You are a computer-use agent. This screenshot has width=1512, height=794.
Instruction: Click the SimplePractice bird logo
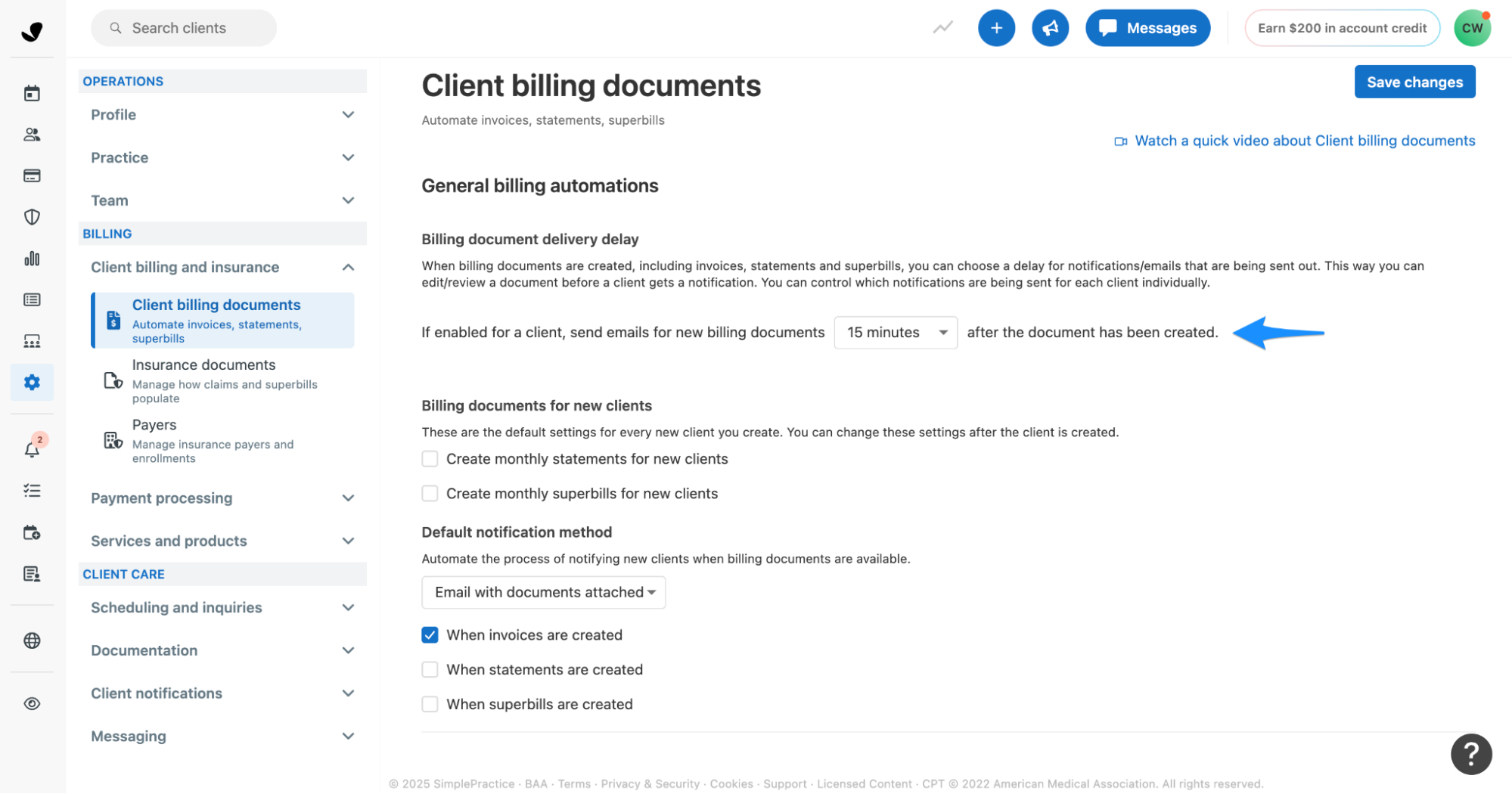point(32,31)
